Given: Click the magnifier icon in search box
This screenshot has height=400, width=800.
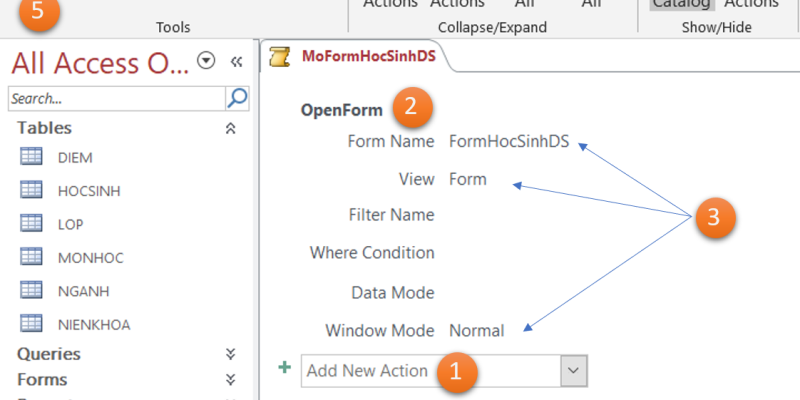Looking at the screenshot, I should point(237,98).
